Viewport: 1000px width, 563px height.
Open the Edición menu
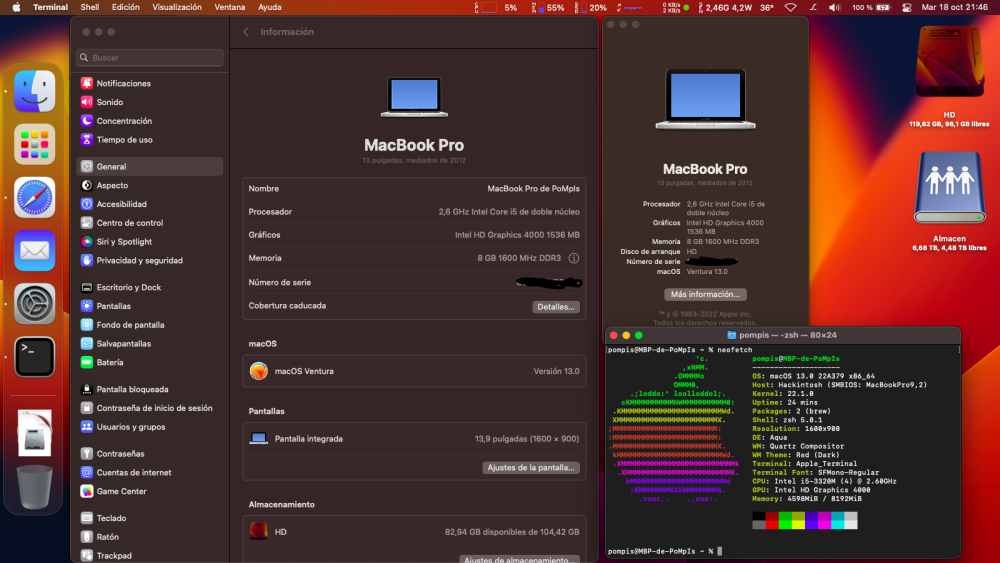(x=126, y=8)
